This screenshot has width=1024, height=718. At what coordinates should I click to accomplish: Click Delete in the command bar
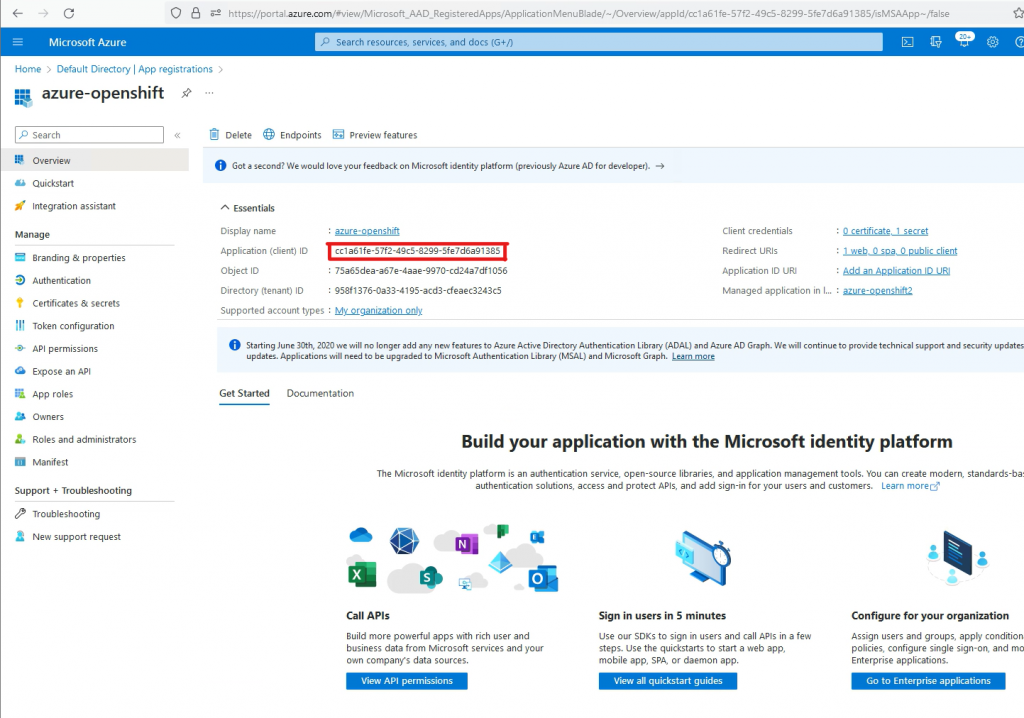click(231, 135)
